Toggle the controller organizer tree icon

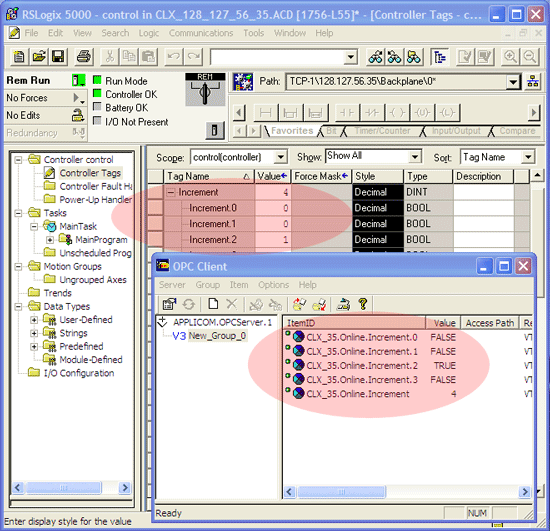[440, 57]
